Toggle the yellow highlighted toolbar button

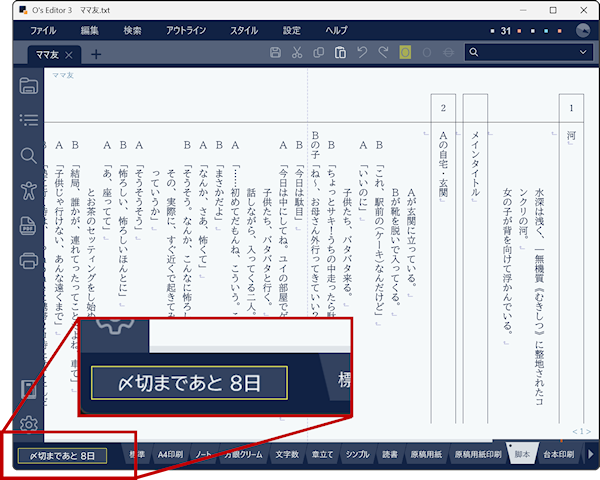tap(405, 52)
